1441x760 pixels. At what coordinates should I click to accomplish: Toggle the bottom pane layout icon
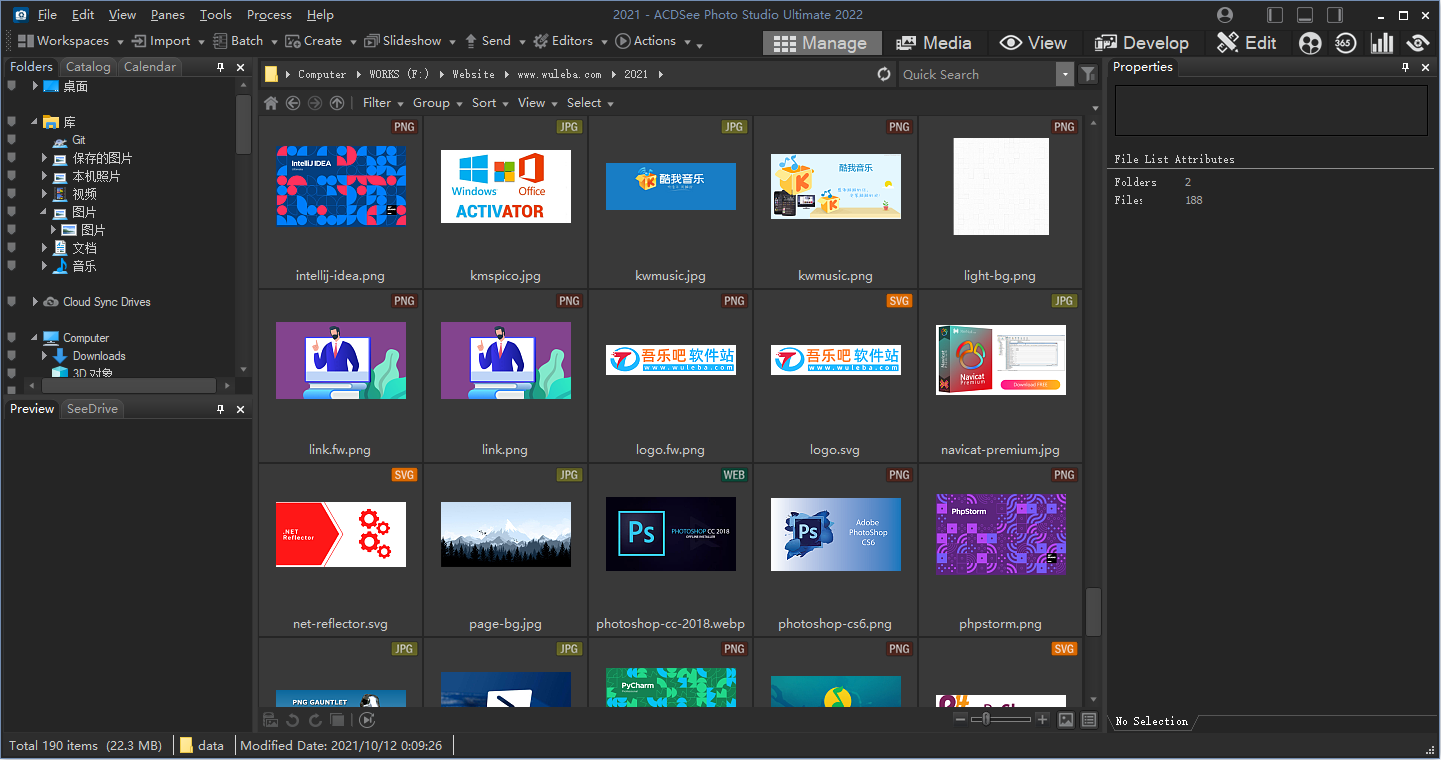1305,15
